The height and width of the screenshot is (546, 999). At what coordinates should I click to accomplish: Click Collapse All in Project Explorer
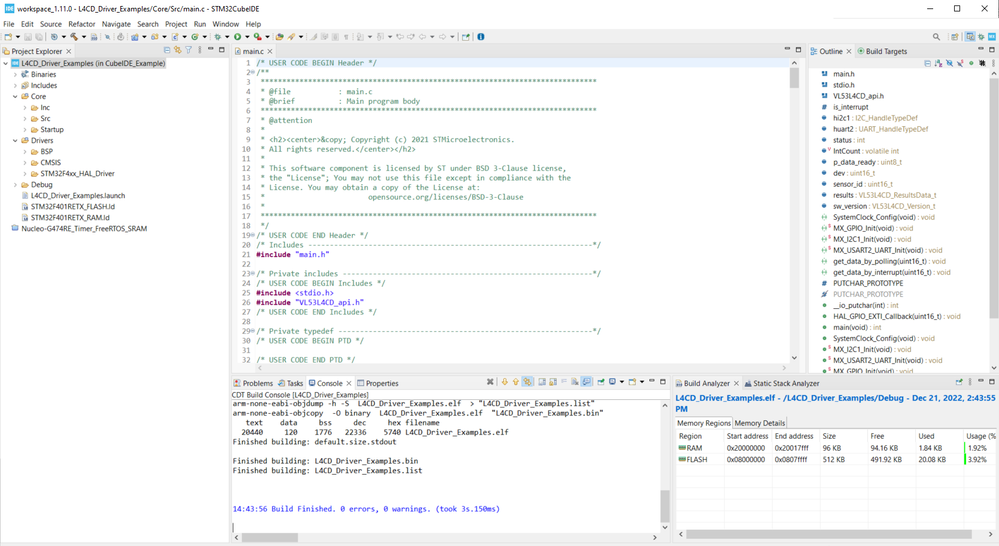tap(166, 50)
